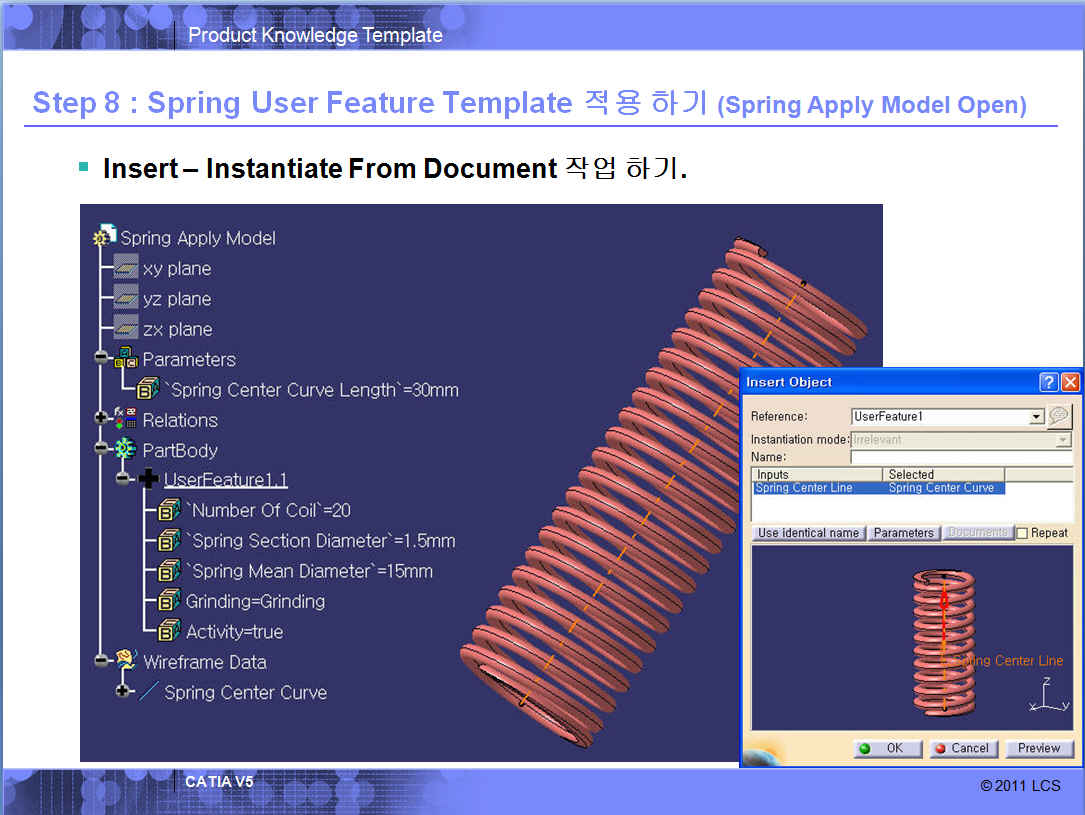Enable the Repeat checkbox
This screenshot has width=1085, height=815.
click(x=1022, y=533)
